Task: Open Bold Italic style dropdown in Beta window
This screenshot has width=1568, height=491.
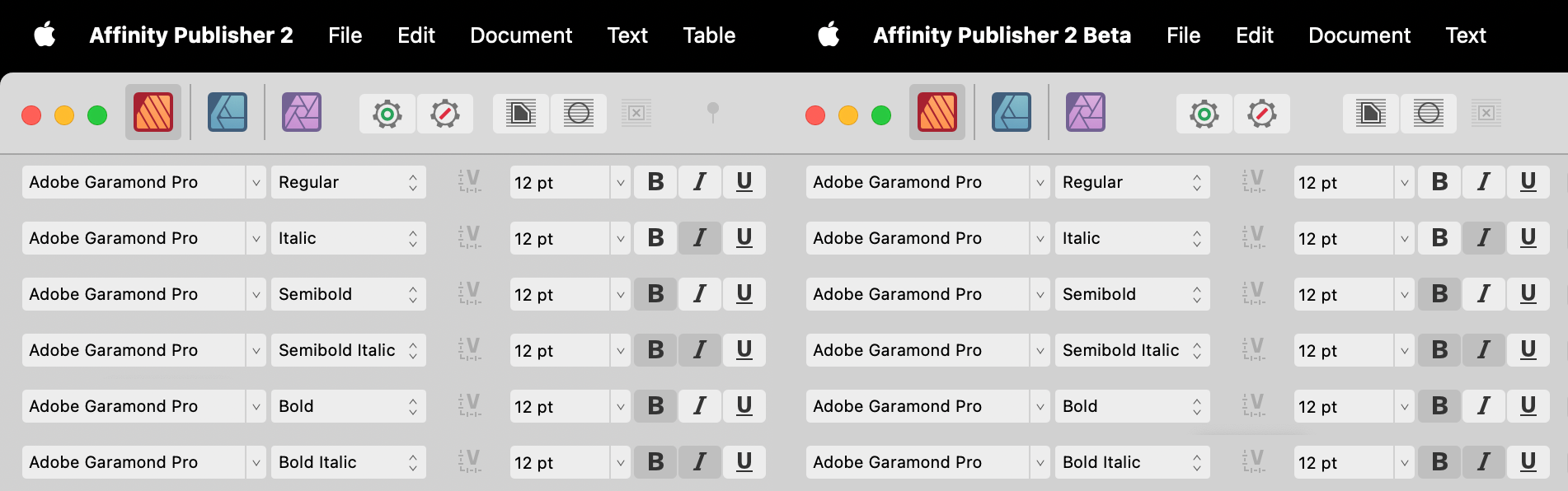Action: [x=1133, y=462]
